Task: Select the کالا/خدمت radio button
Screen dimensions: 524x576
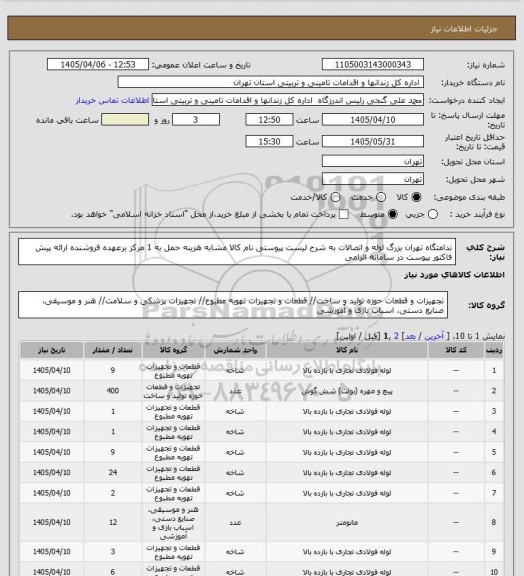Action: tap(335, 197)
